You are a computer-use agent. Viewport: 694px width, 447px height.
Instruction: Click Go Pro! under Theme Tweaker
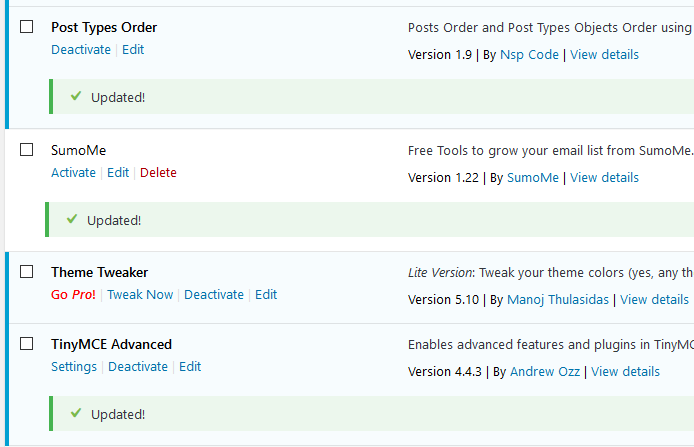coord(73,295)
